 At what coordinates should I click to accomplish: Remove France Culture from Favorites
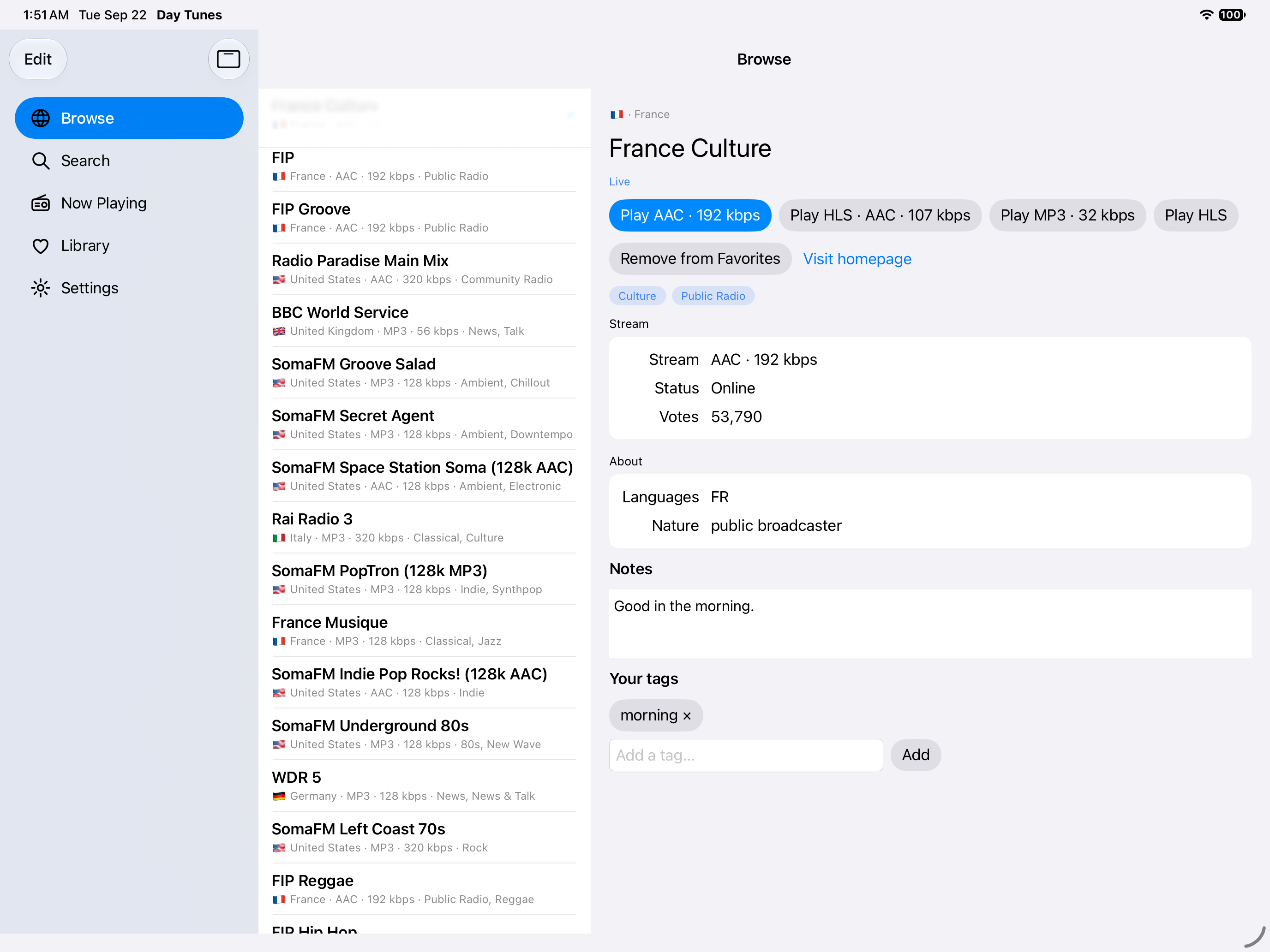(700, 259)
